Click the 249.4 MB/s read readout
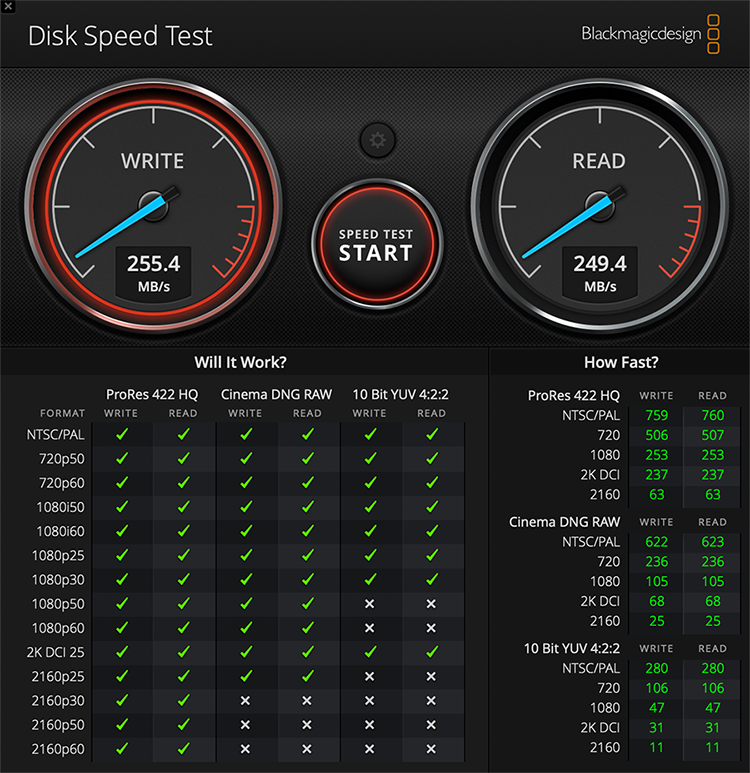The width and height of the screenshot is (750, 773). [x=600, y=272]
